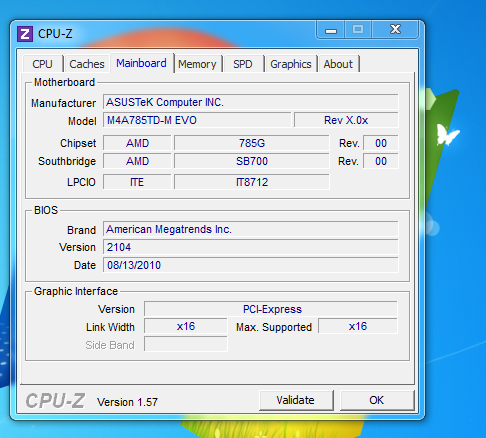Select the ASUSTeK Computer INC. manufacturer field
This screenshot has width=486, height=438.
point(250,102)
